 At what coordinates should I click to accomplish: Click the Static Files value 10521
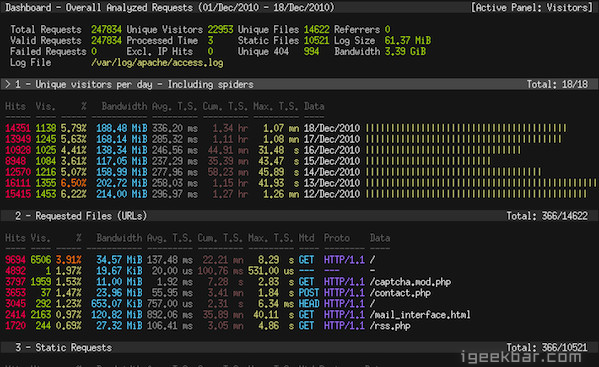coord(316,40)
